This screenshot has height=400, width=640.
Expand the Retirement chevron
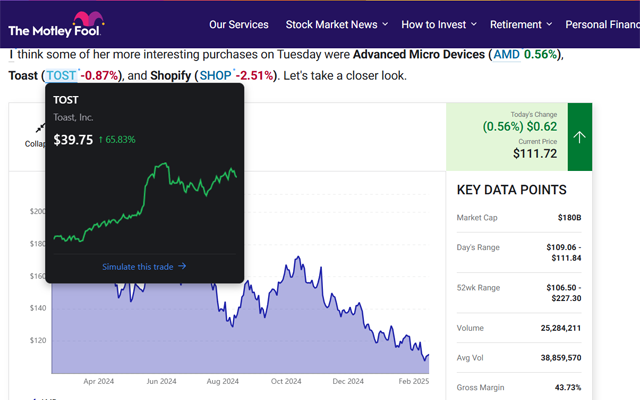549,24
